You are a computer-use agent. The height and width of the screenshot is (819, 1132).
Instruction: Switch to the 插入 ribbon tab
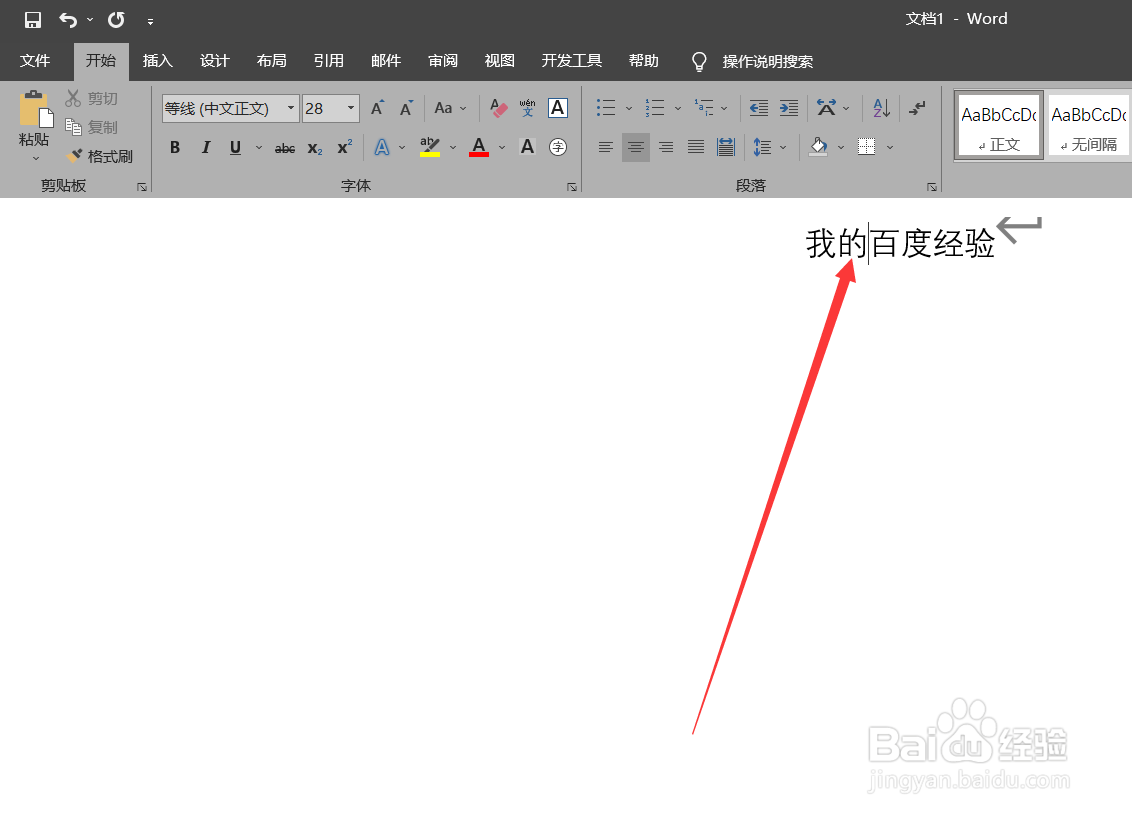(x=157, y=61)
